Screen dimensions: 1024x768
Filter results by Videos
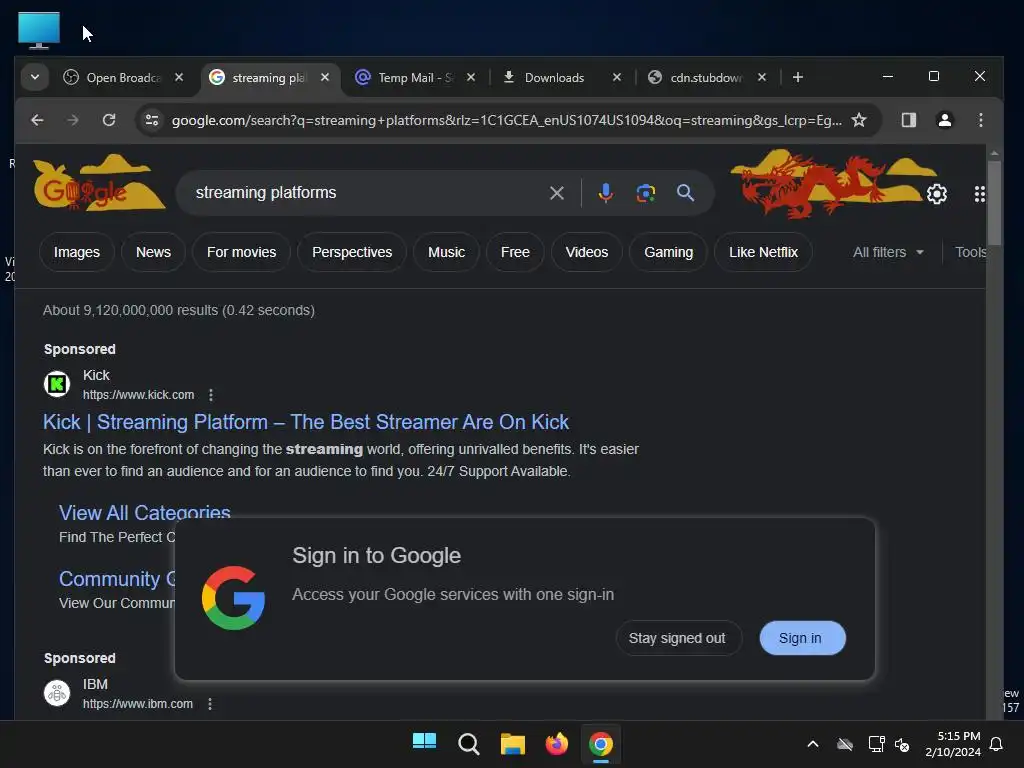(x=586, y=252)
